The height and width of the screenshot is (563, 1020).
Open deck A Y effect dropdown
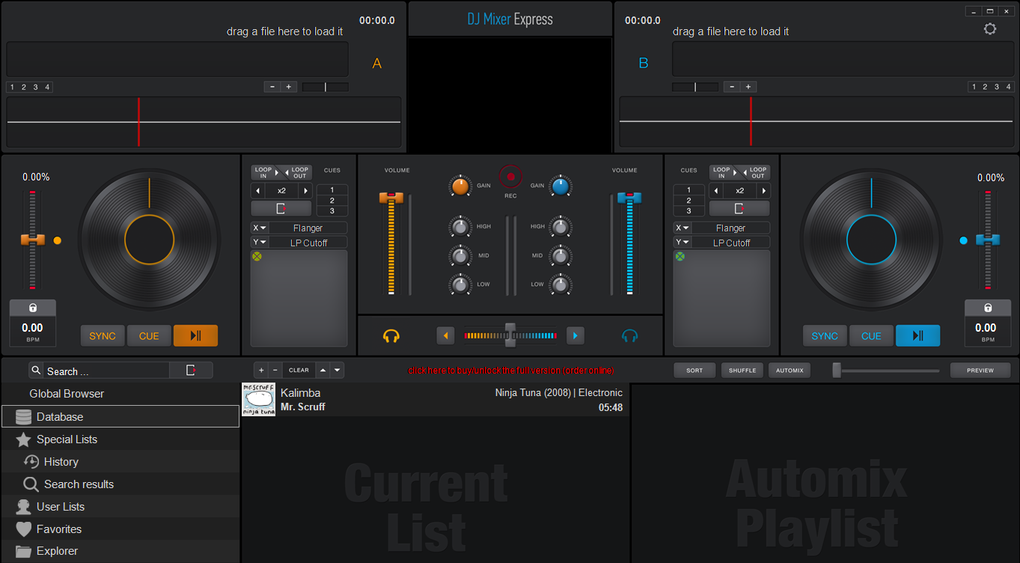(x=260, y=242)
